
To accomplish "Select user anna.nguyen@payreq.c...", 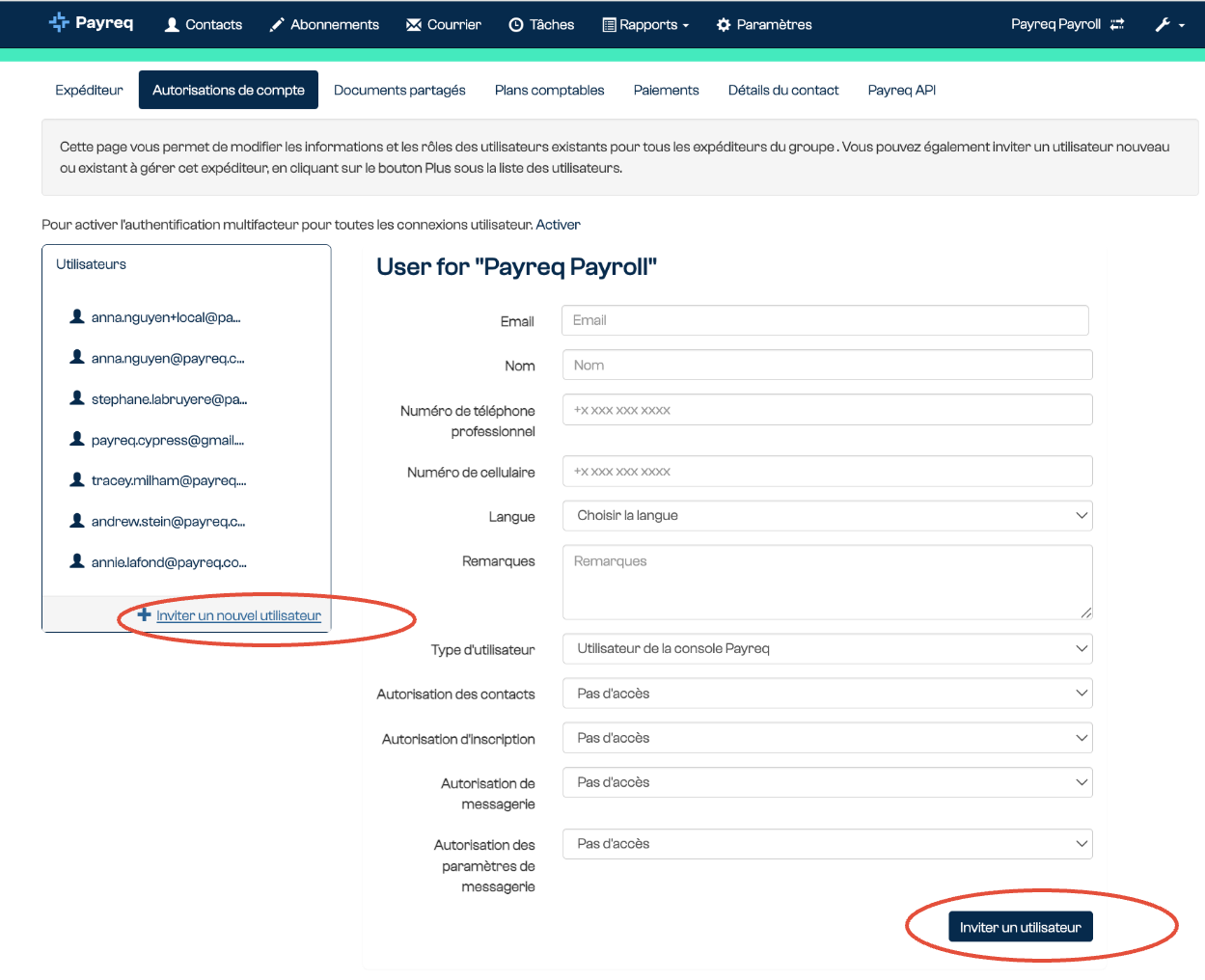I will [x=168, y=358].
